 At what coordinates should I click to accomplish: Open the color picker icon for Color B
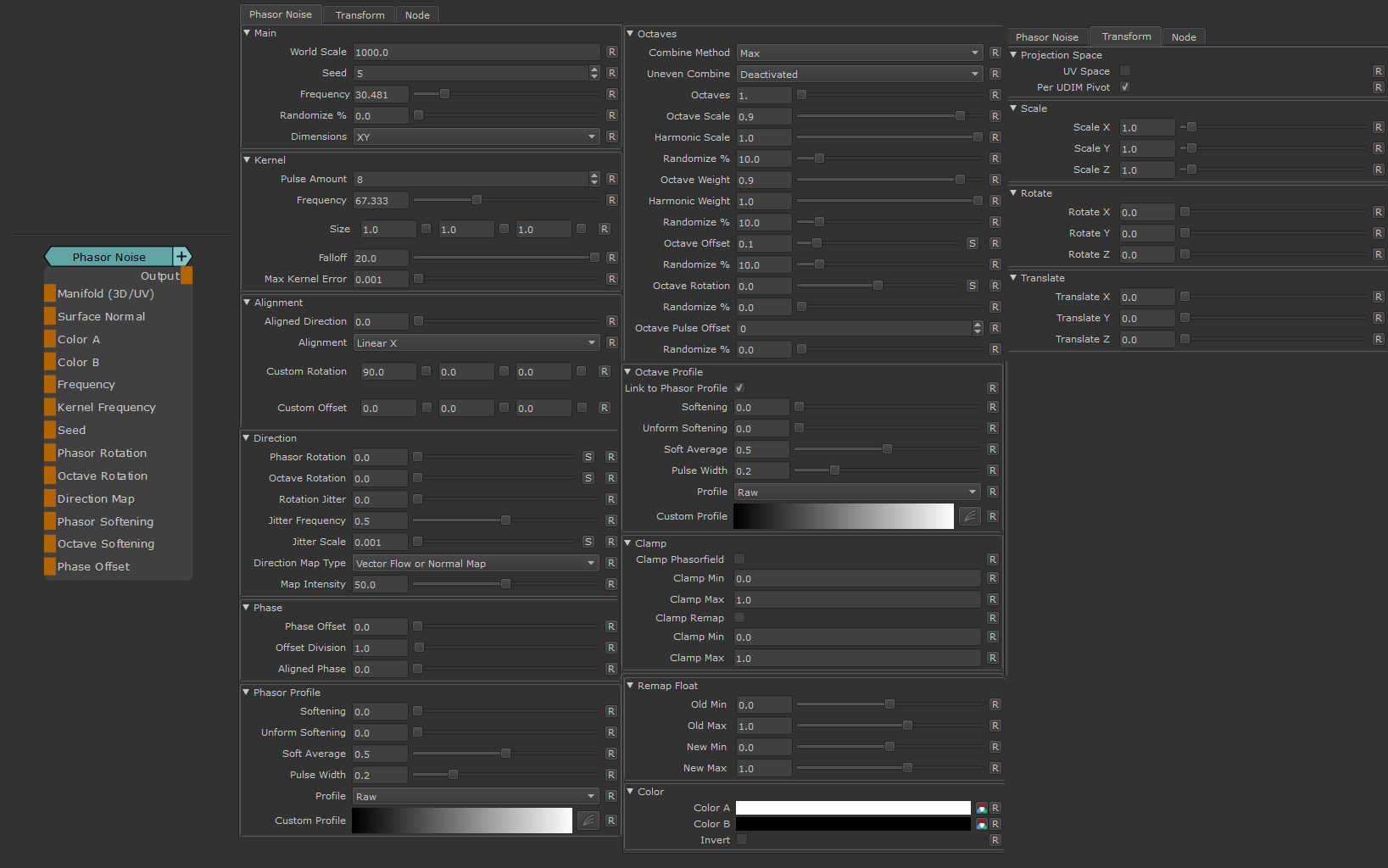click(x=981, y=824)
